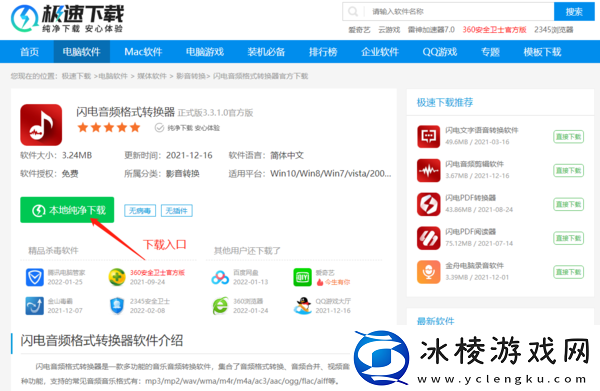
Task: Click the 闪电音频格式转换器软件介绍 heading
Action: click(101, 340)
